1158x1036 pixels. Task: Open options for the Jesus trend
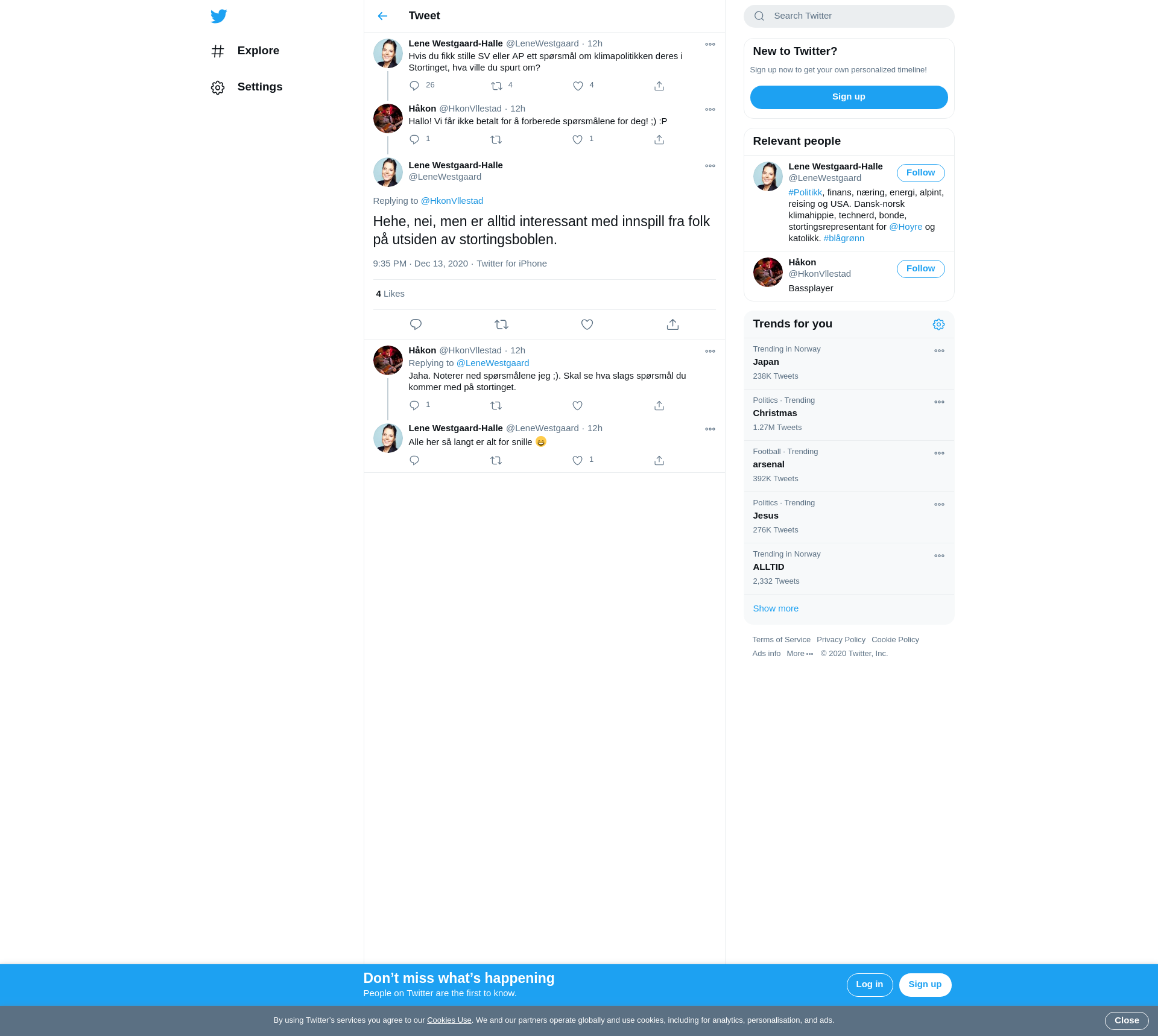939,505
